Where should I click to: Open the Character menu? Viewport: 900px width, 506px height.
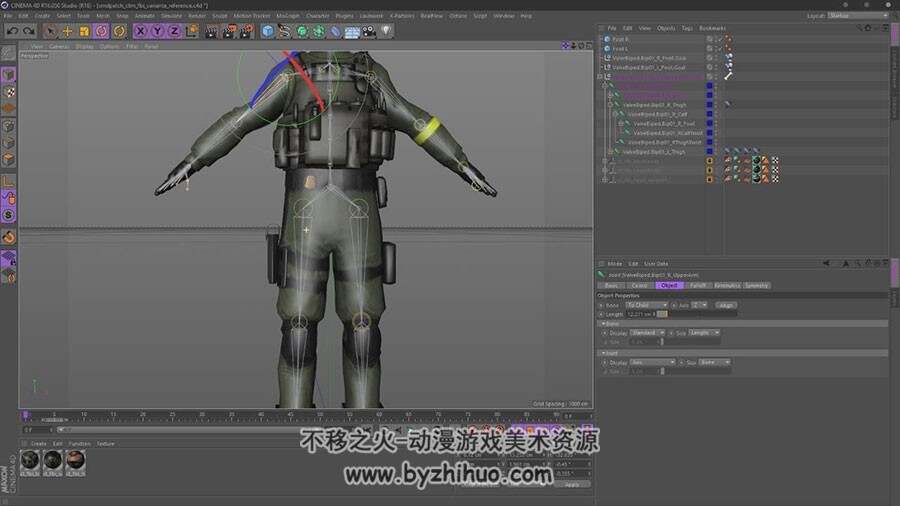click(x=317, y=16)
